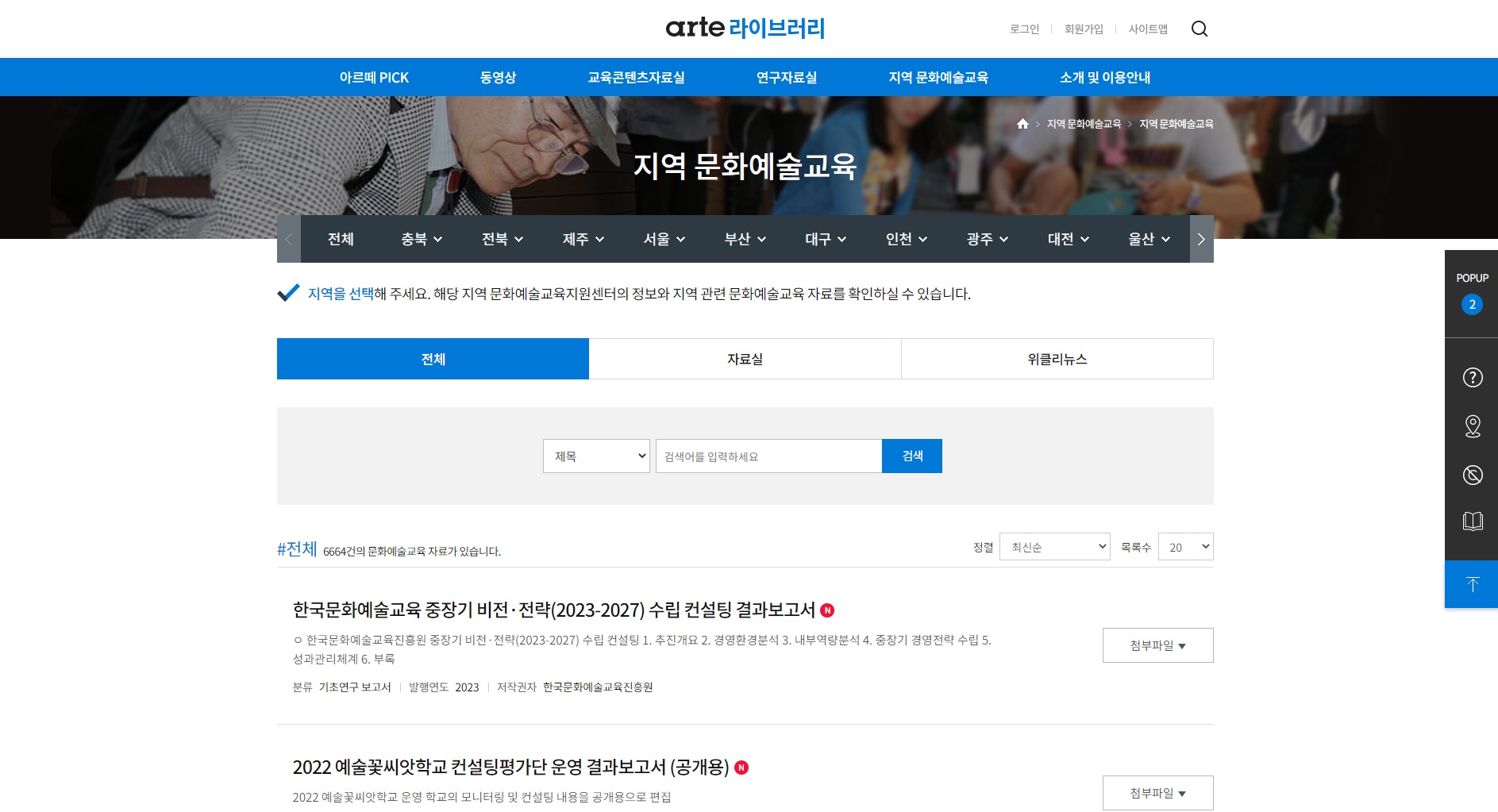Click the home icon in breadcrumb

pos(1022,124)
